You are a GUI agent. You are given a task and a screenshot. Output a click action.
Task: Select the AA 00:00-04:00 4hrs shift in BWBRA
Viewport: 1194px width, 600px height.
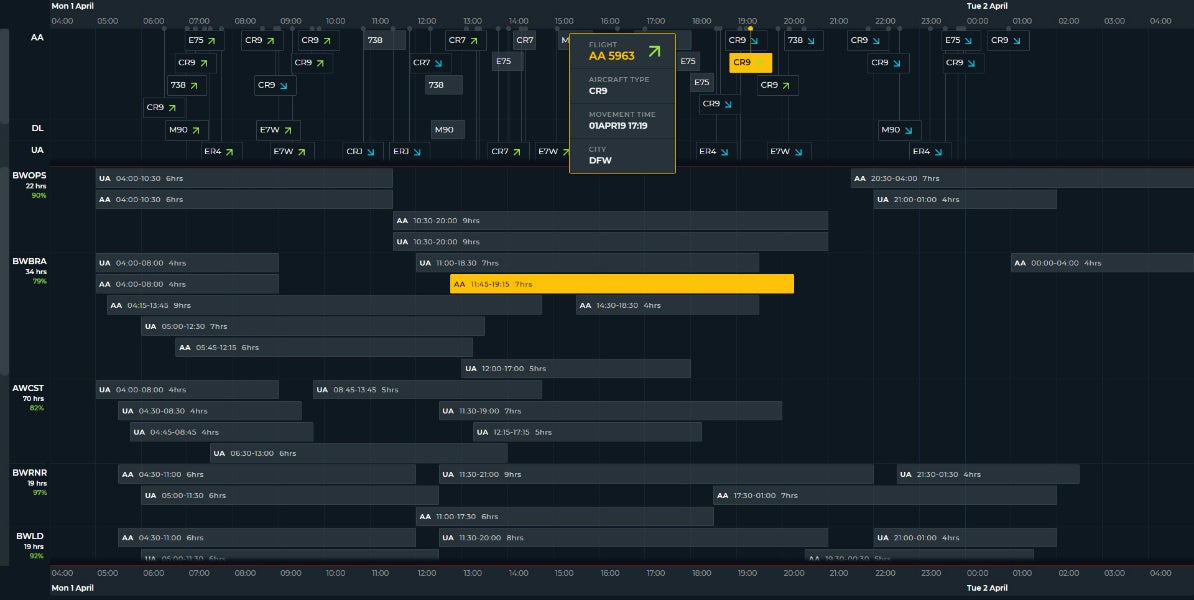pyautogui.click(x=1100, y=263)
